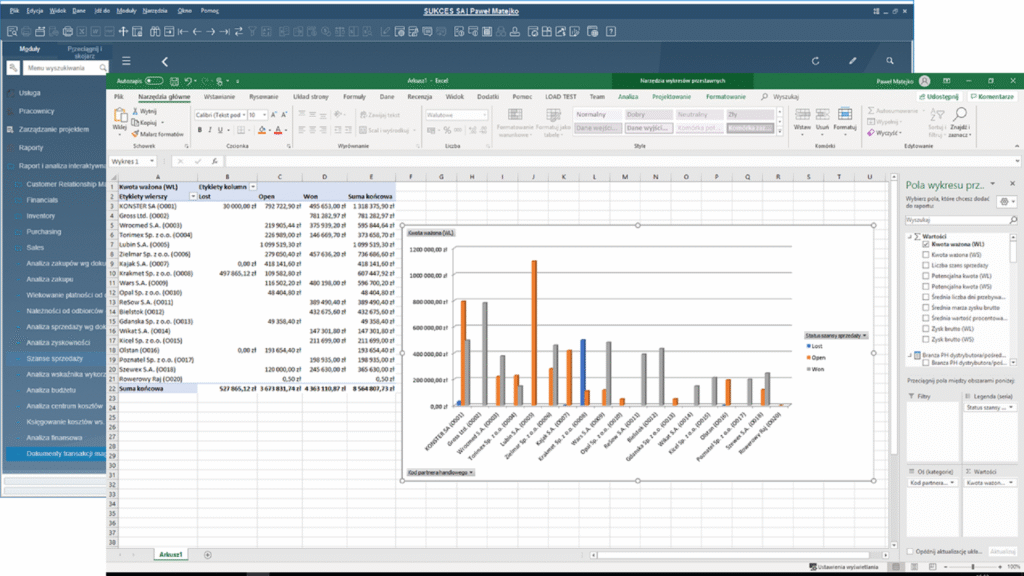
Task: Click the pivot field Wyszukaj search box
Action: click(961, 221)
